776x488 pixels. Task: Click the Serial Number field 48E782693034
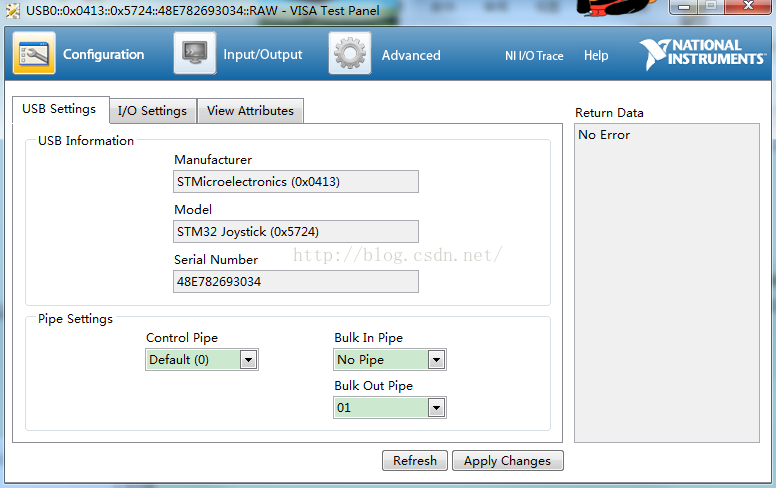tap(296, 282)
